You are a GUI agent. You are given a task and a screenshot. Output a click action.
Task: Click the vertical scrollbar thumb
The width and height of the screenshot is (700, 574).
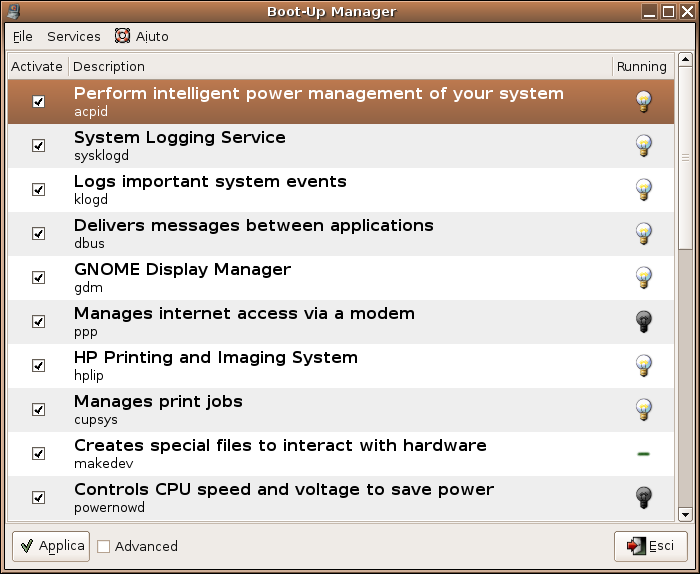click(685, 158)
